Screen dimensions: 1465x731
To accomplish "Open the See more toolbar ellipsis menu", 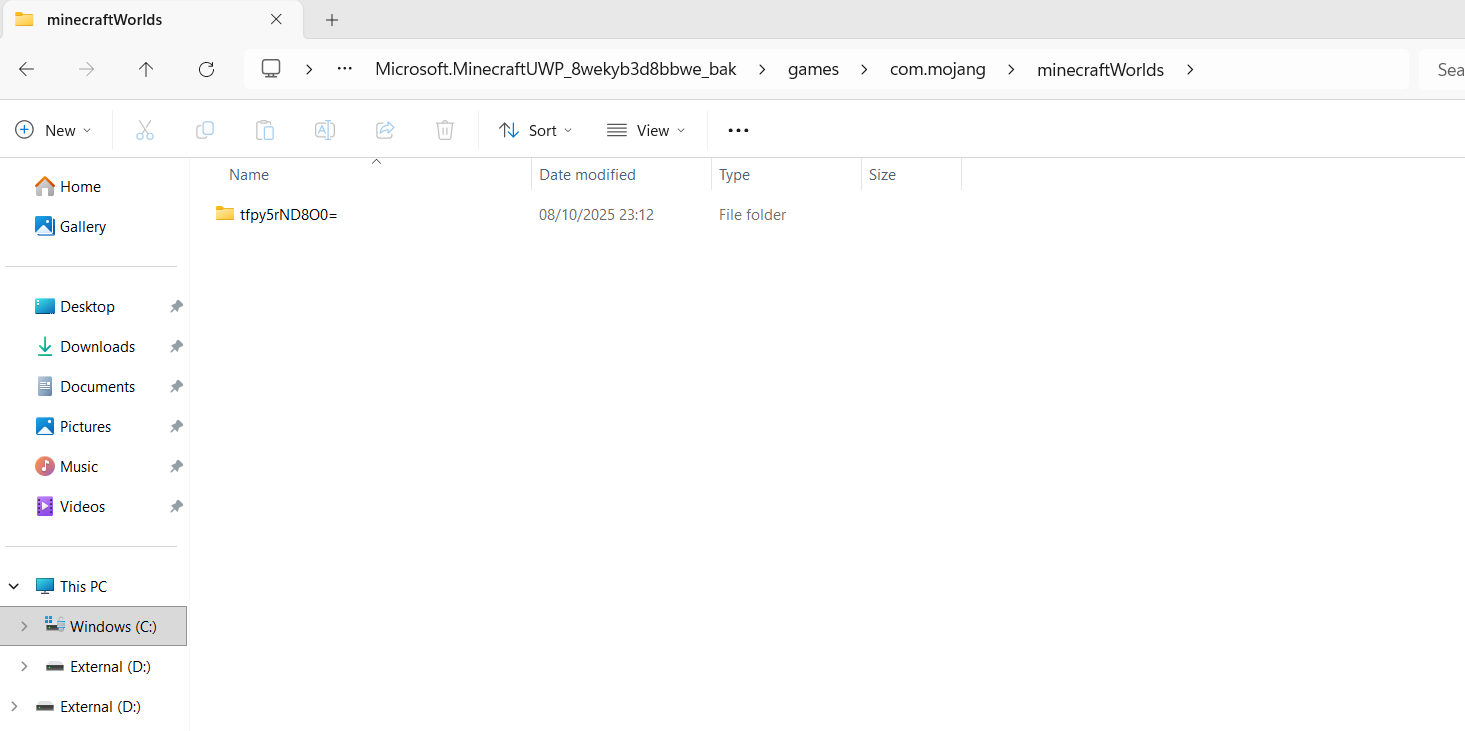I will 738,130.
